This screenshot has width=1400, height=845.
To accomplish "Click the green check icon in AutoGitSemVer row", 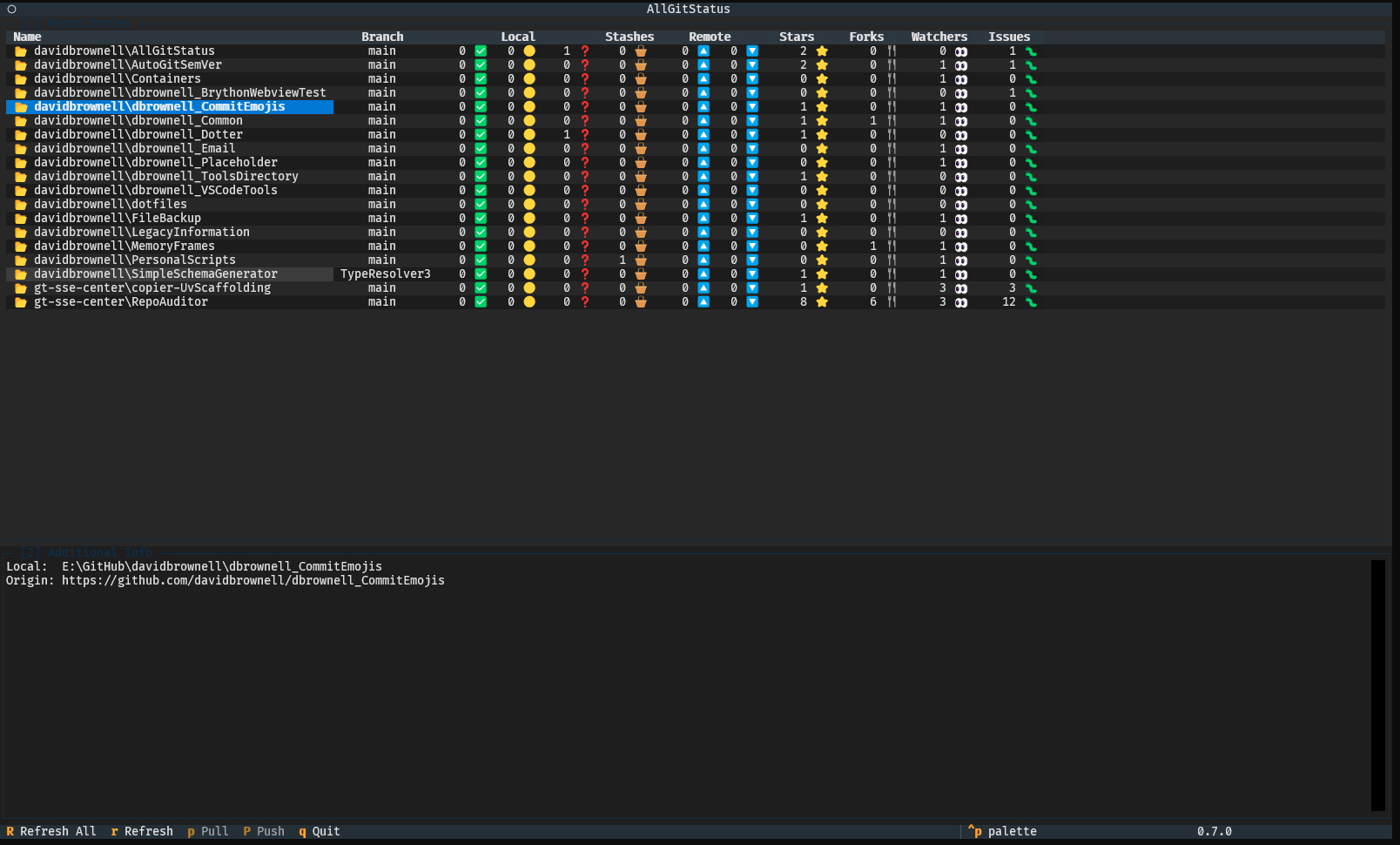I will click(x=481, y=65).
